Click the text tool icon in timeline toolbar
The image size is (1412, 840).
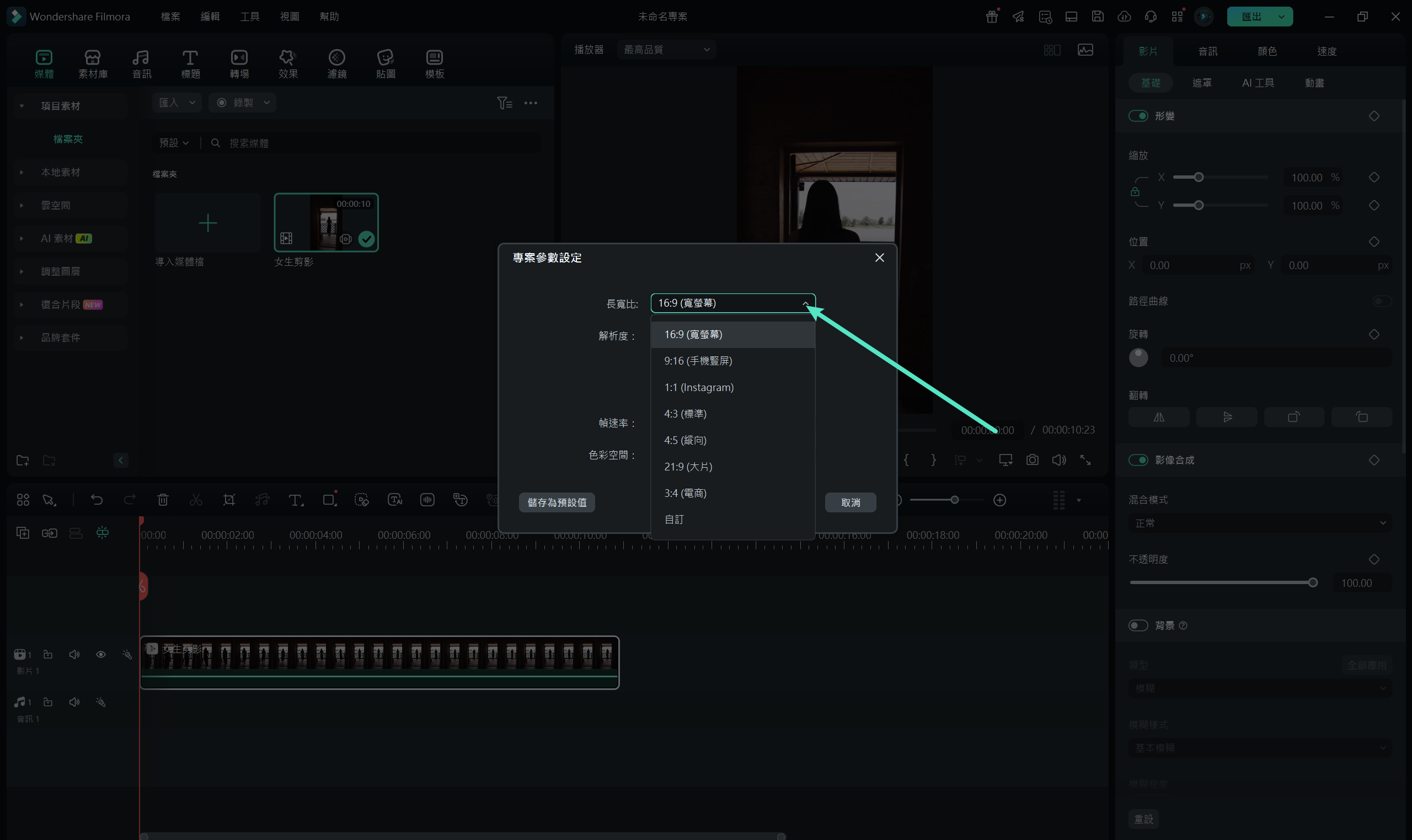pyautogui.click(x=296, y=500)
